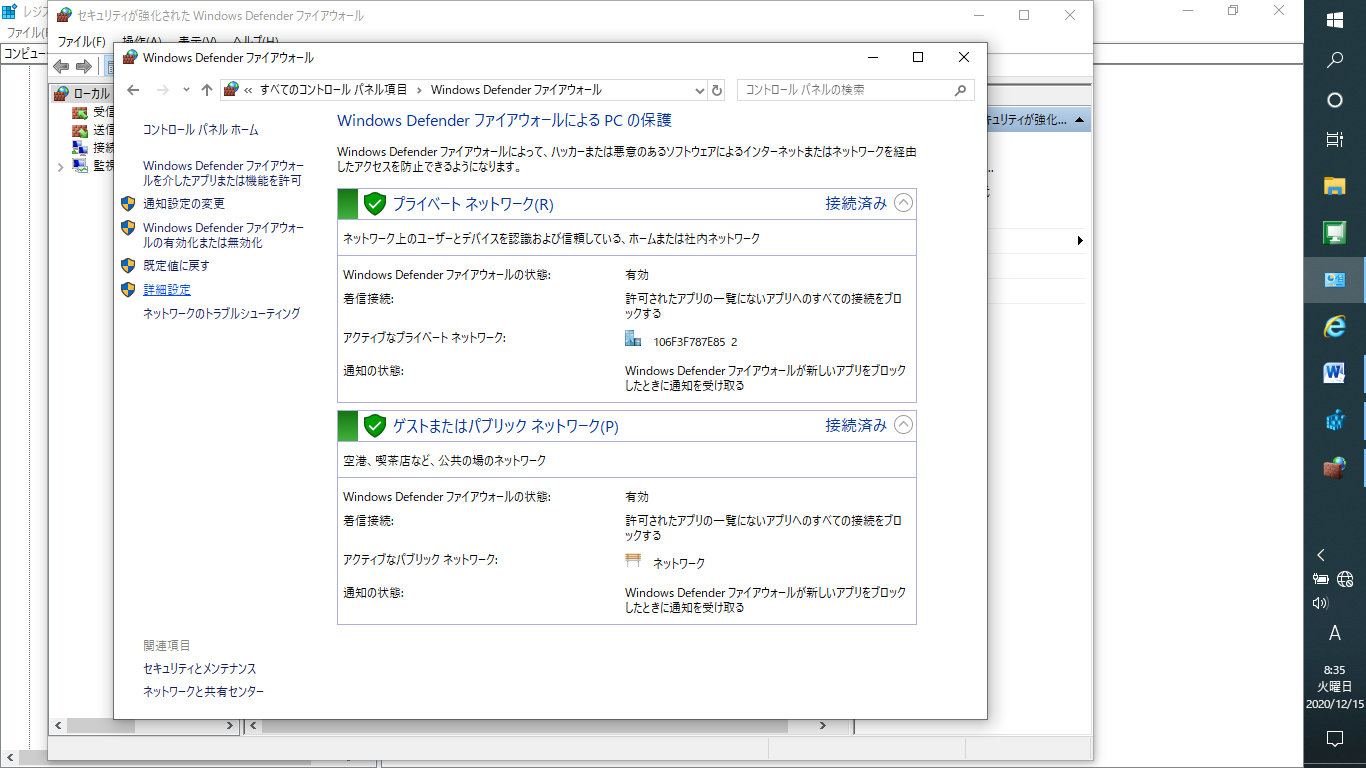Open taskbar search
This screenshot has height=768, width=1366.
[1335, 60]
